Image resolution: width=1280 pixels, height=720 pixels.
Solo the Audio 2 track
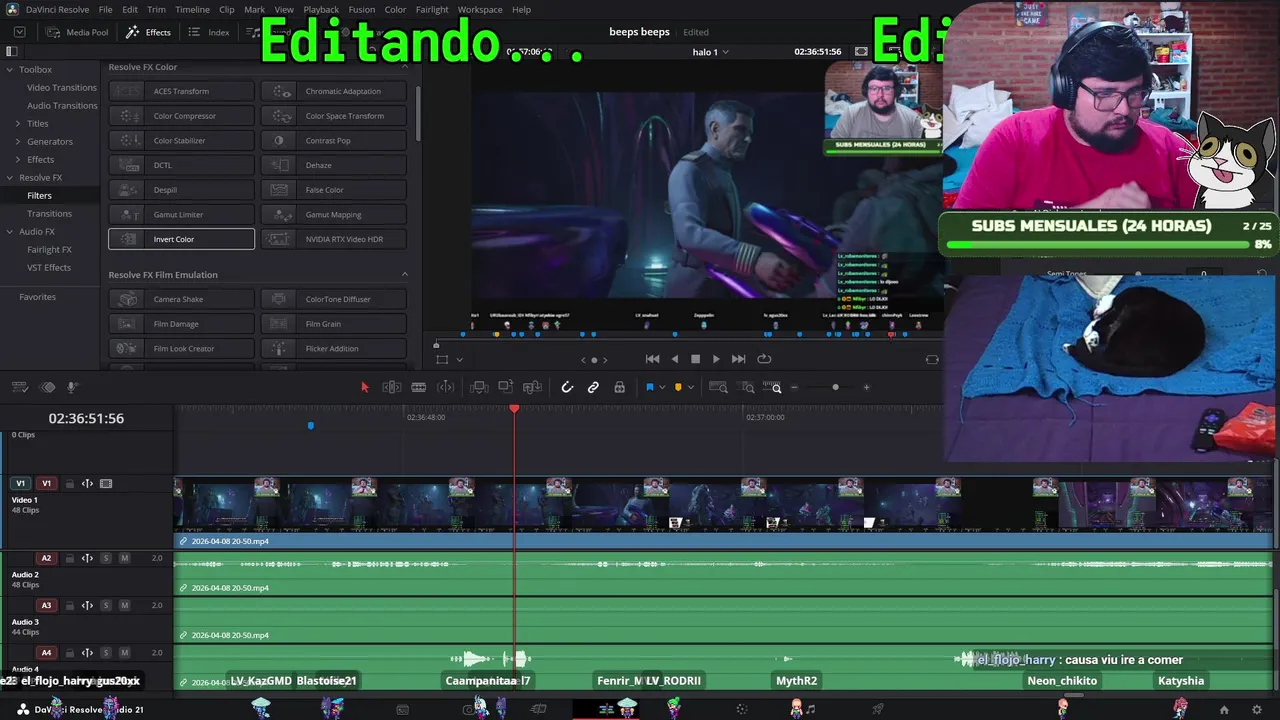pos(106,558)
